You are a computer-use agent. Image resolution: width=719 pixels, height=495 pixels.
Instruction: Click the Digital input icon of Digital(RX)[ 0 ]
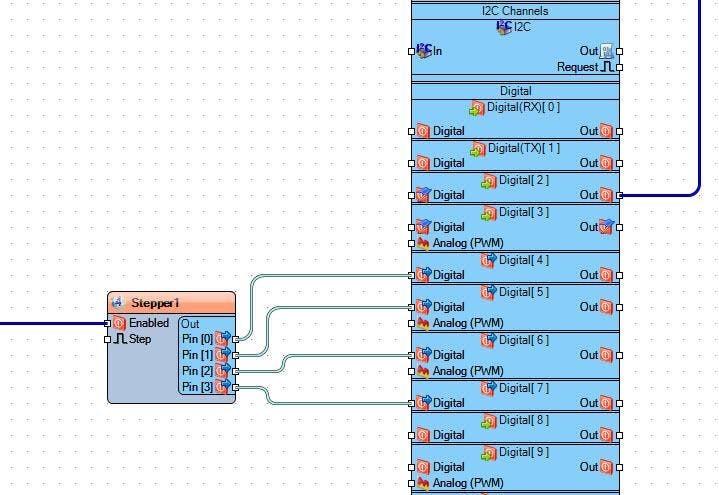point(423,131)
